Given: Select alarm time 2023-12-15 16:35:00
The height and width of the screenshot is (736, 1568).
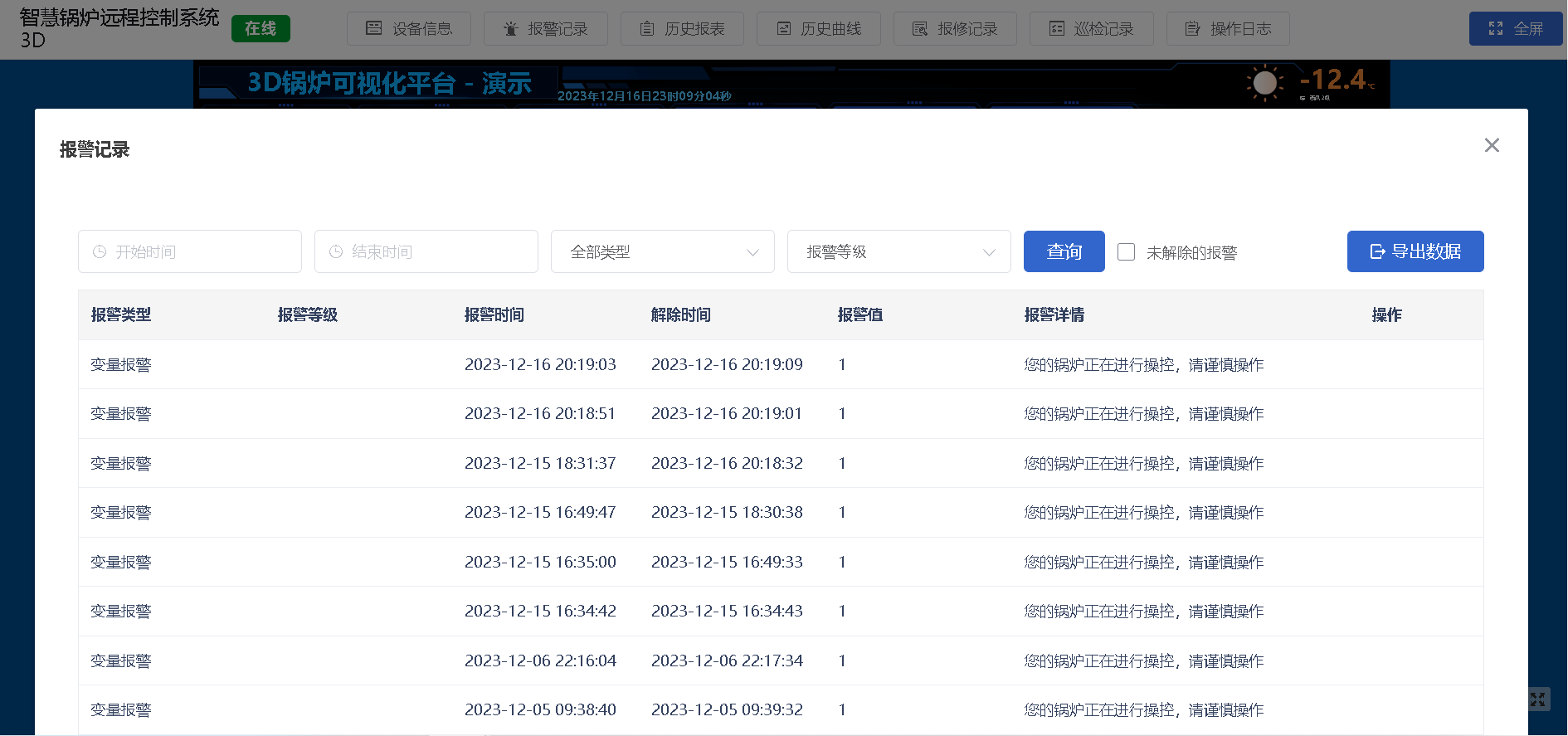Looking at the screenshot, I should [540, 563].
